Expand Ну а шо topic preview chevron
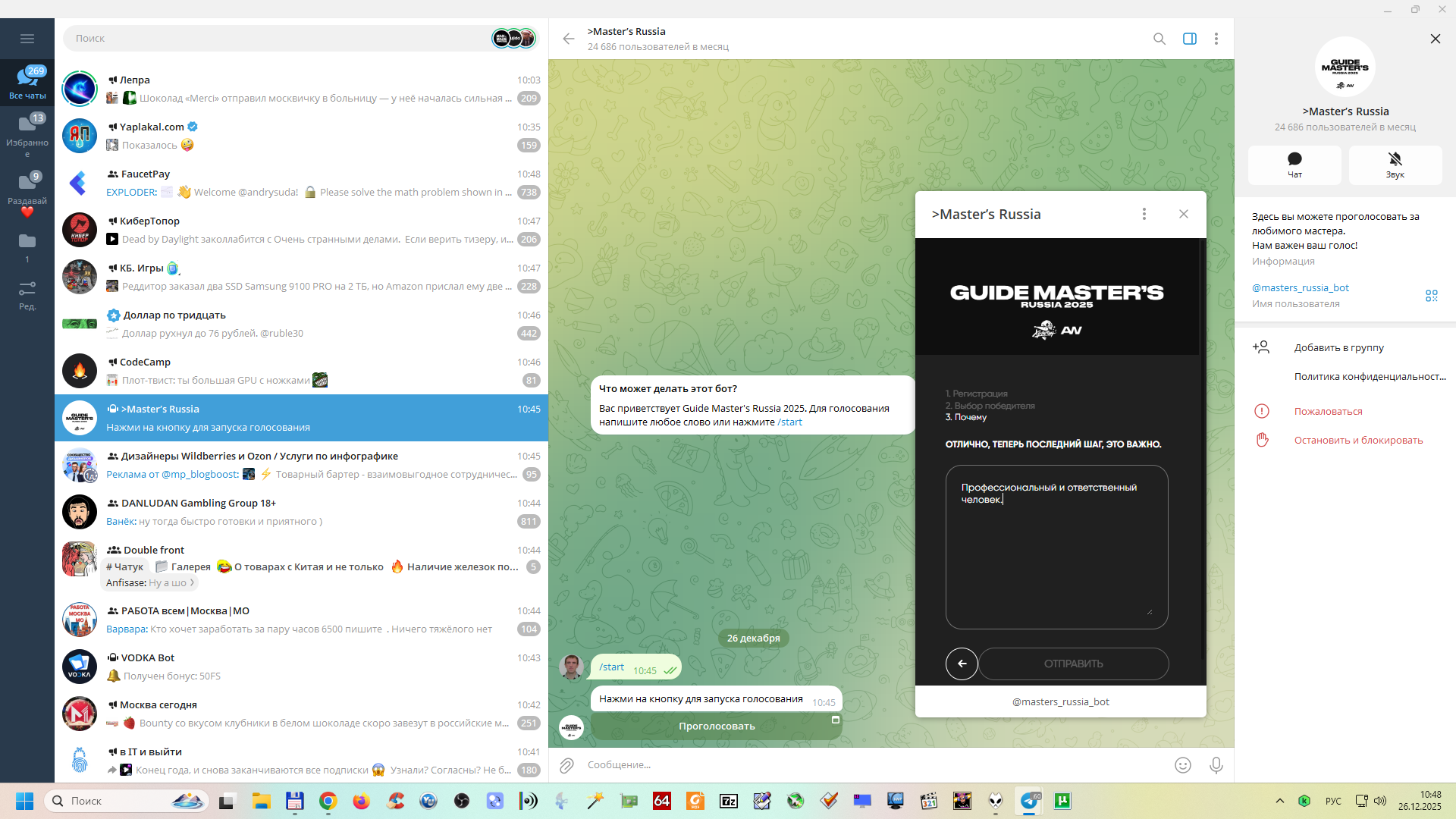Viewport: 1456px width, 819px height. click(192, 582)
